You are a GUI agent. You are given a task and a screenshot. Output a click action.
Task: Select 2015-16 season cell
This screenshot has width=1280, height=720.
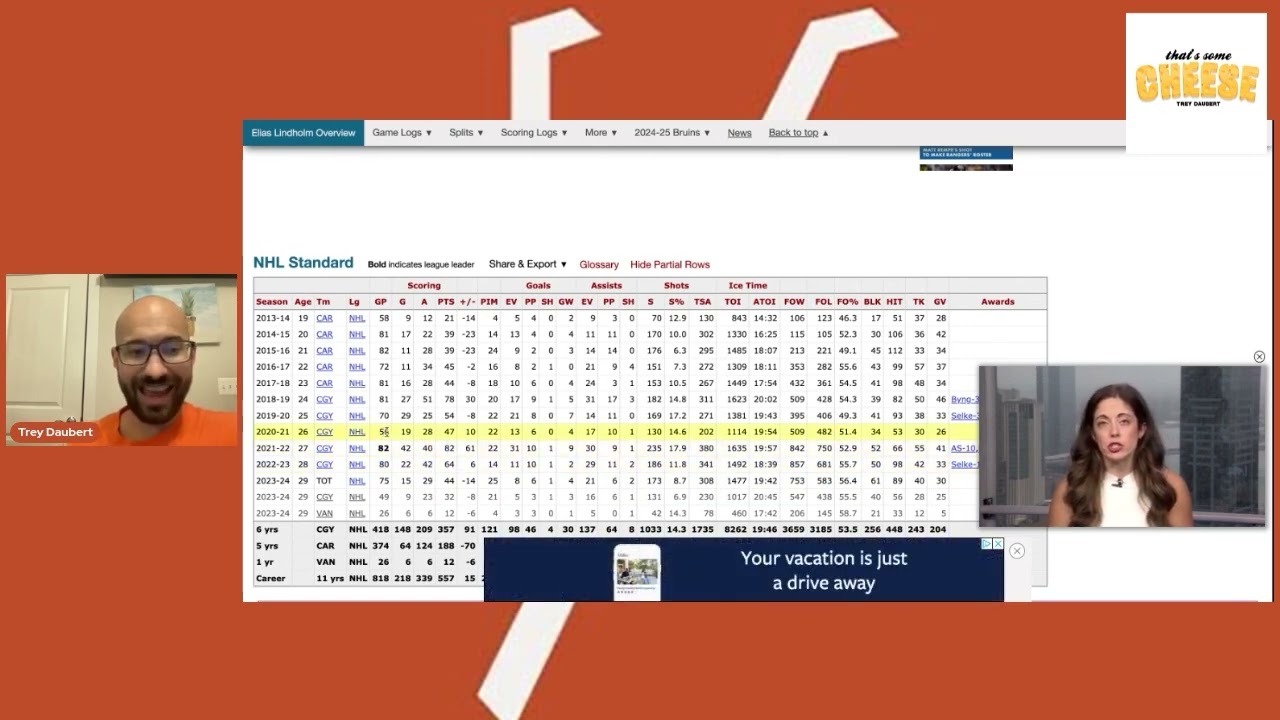tap(272, 351)
